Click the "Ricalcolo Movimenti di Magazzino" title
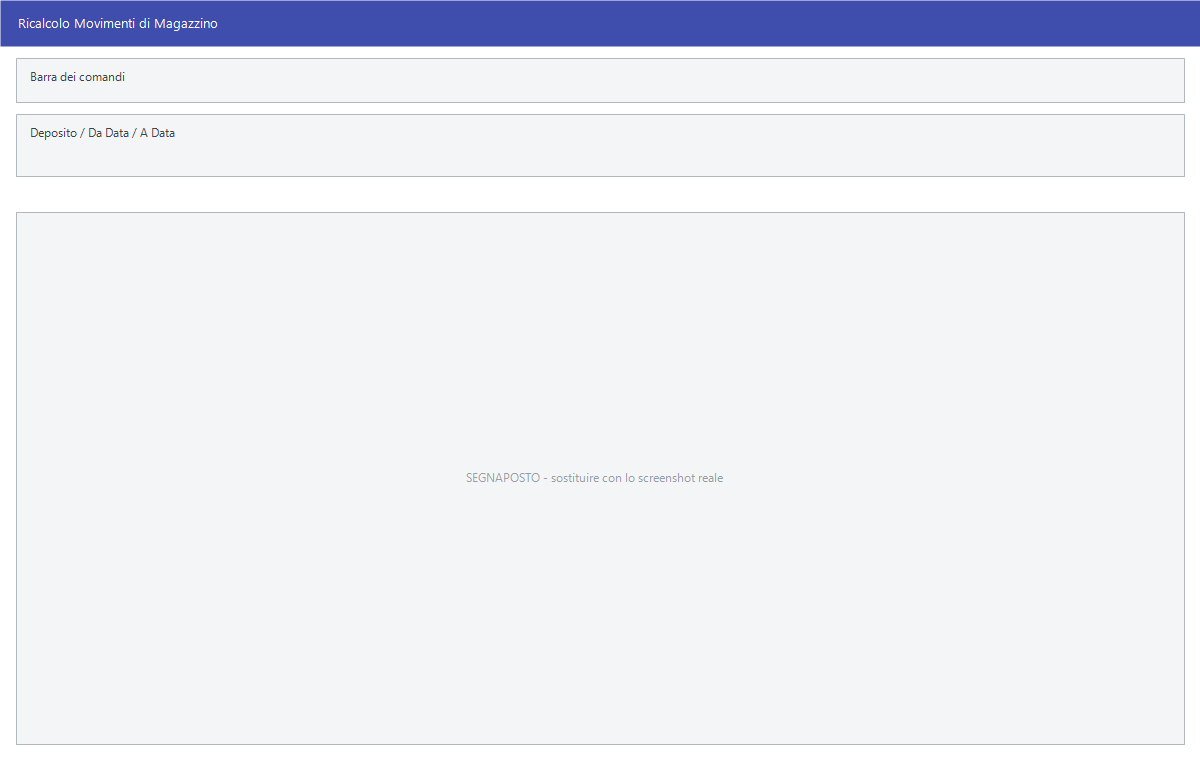The width and height of the screenshot is (1200, 760). pyautogui.click(x=118, y=23)
